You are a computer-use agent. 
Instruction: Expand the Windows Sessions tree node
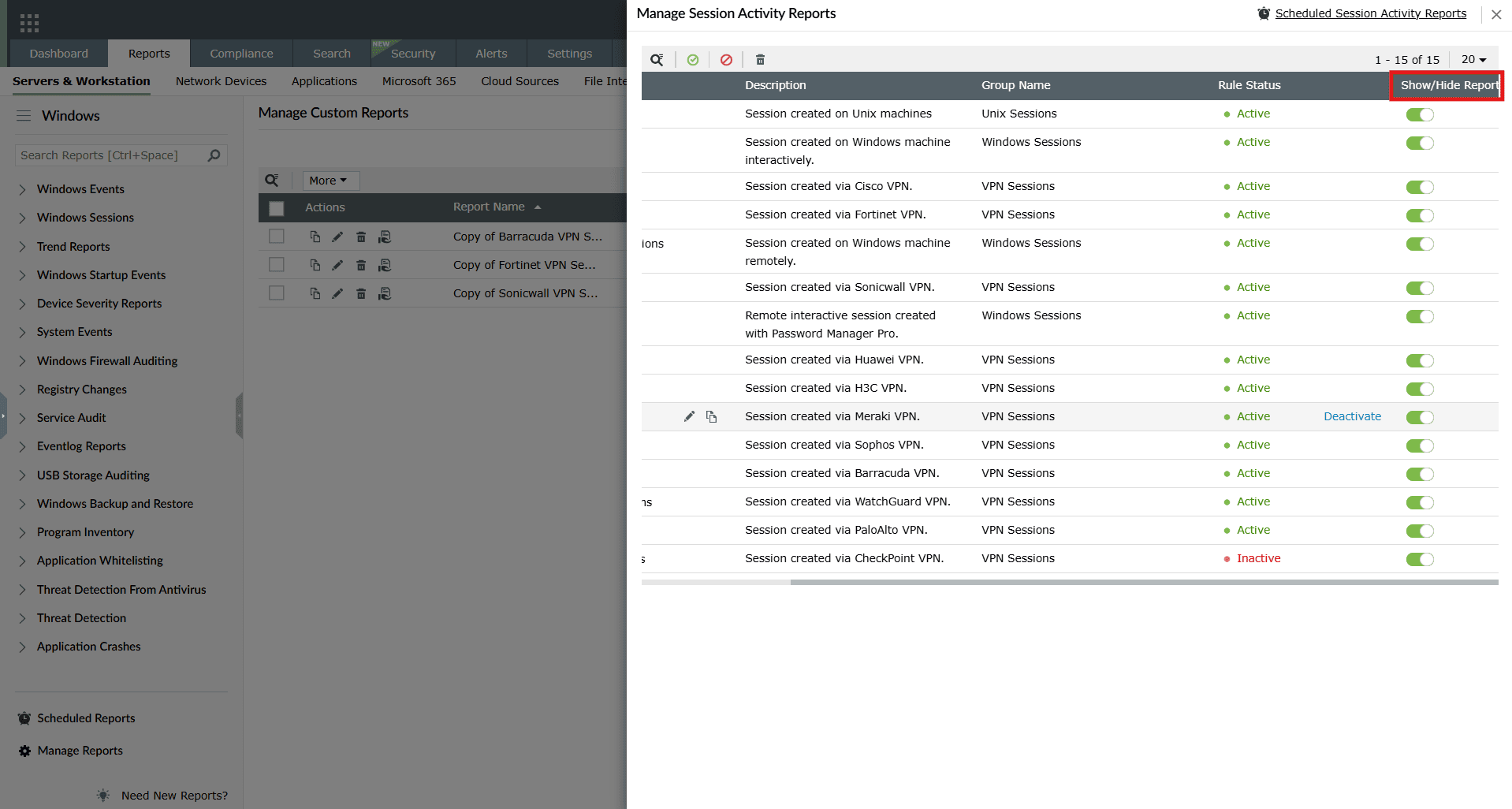point(22,218)
